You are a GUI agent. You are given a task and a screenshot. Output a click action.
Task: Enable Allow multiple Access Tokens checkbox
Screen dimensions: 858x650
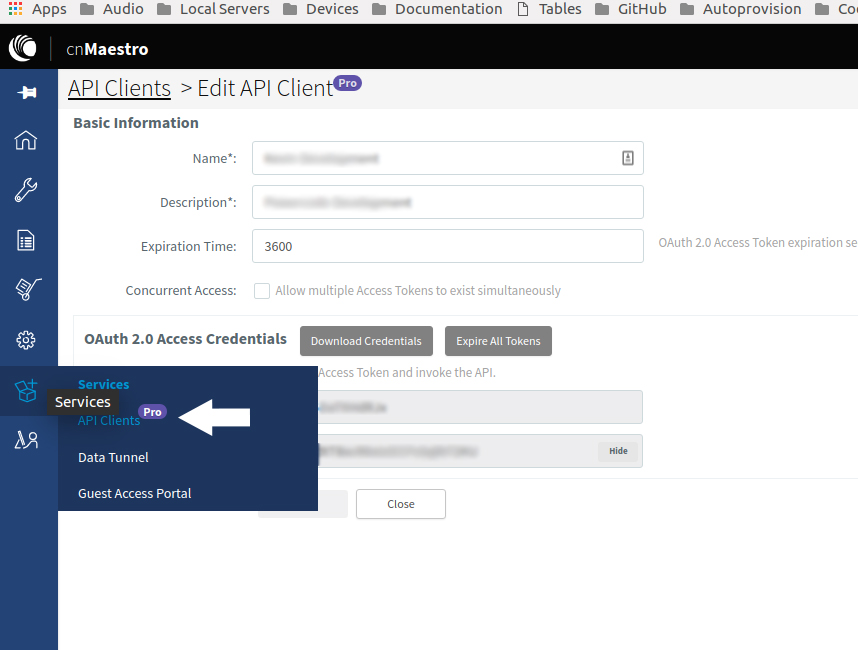click(x=262, y=291)
